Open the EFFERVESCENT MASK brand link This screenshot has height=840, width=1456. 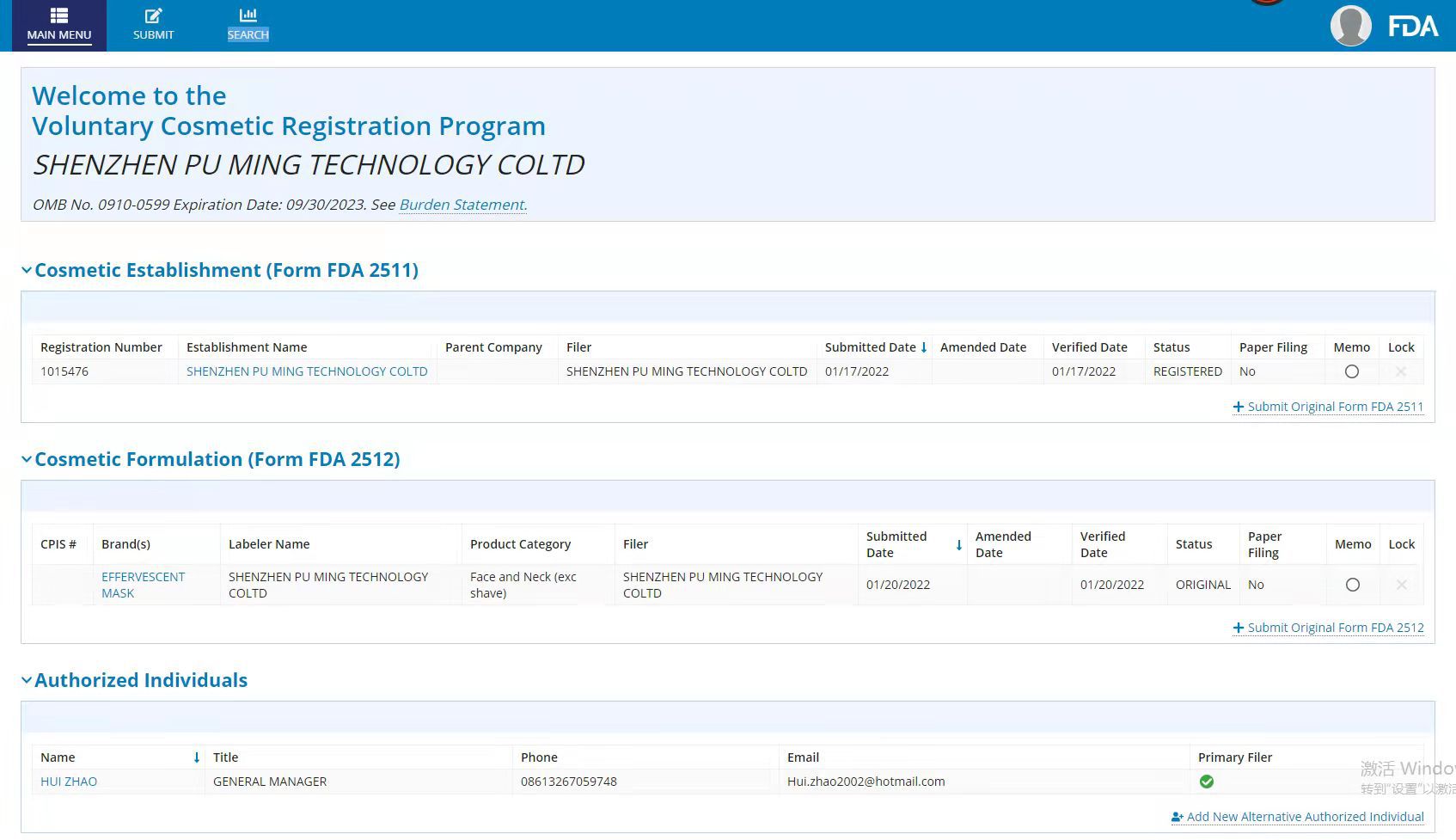point(143,585)
